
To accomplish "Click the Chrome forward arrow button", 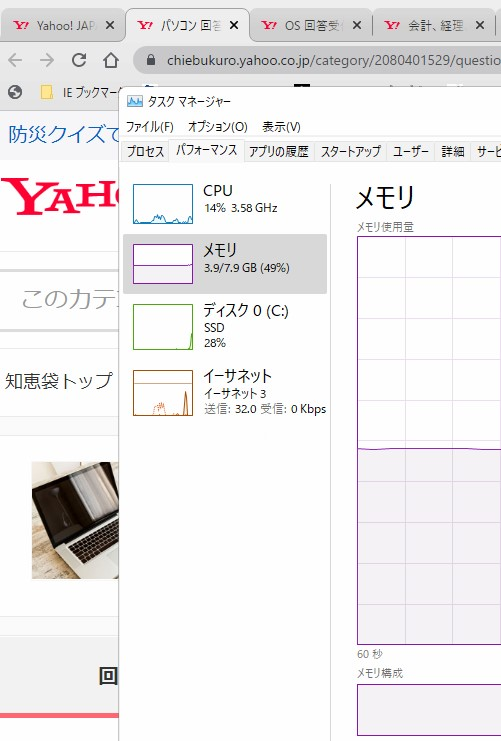I will (x=47, y=60).
